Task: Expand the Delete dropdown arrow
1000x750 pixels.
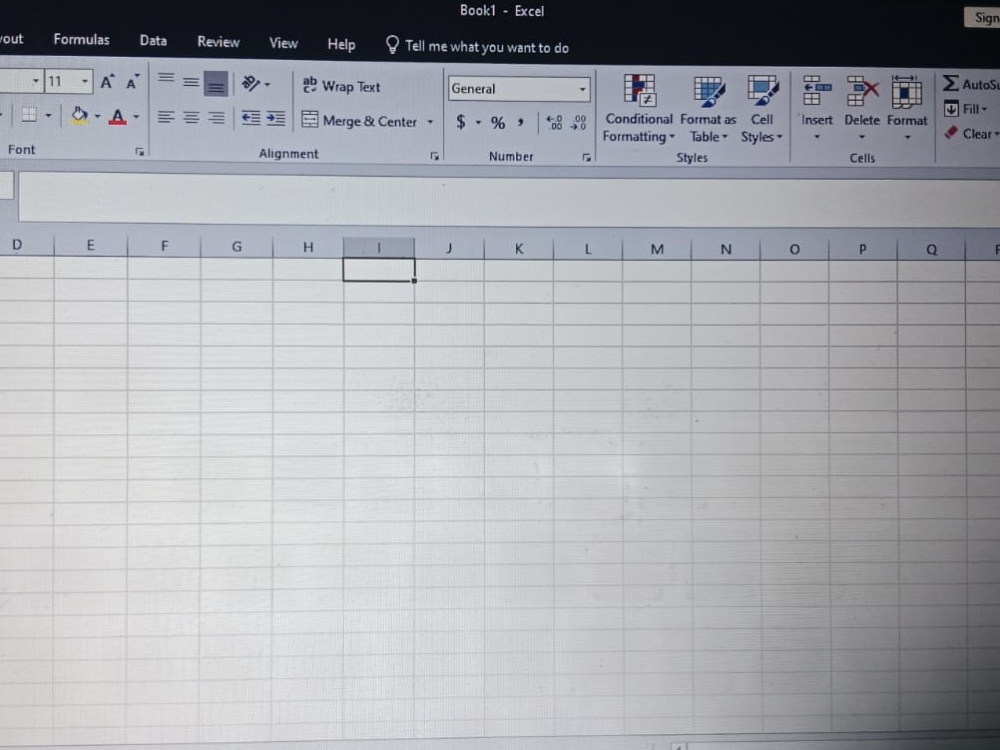Action: point(862,137)
